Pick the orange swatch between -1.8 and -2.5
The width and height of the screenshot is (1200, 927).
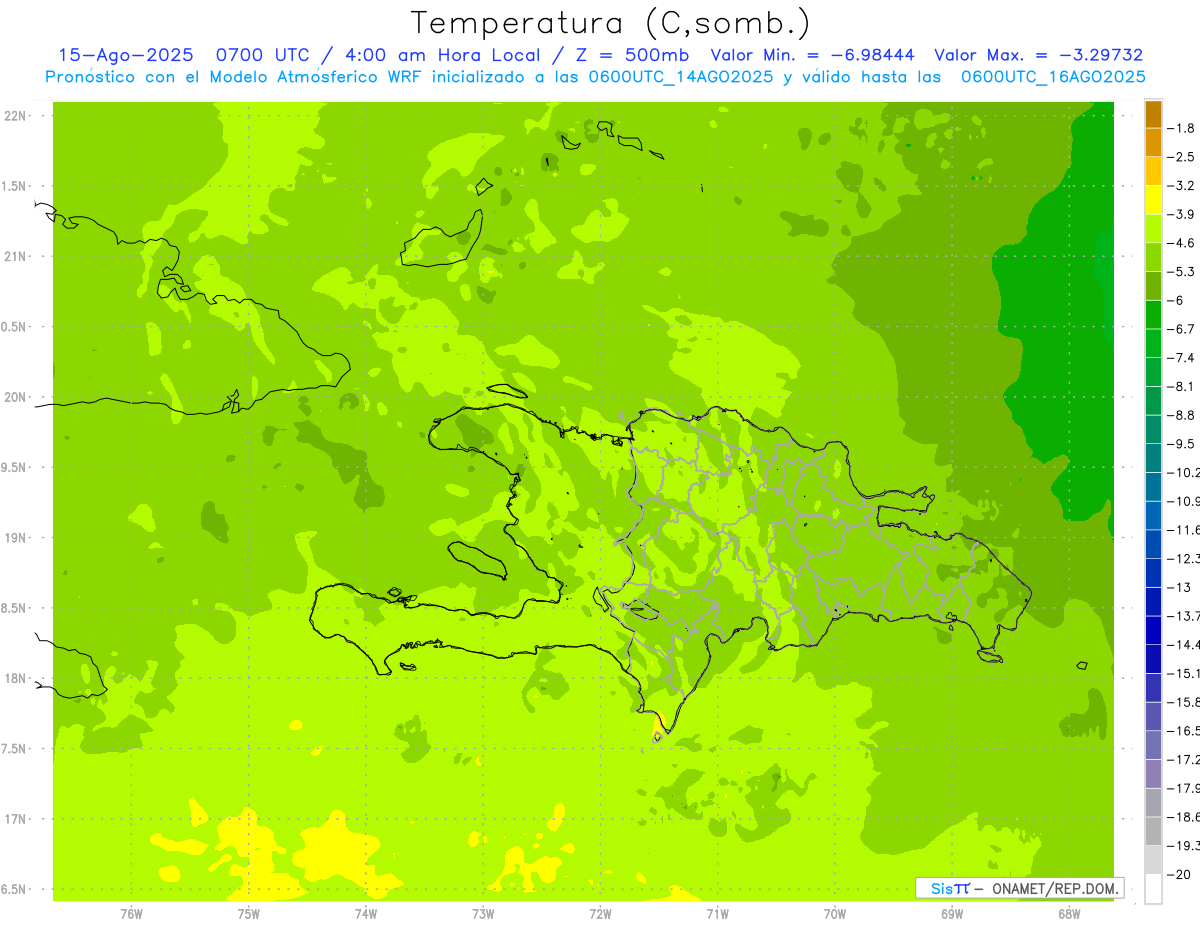click(1153, 142)
